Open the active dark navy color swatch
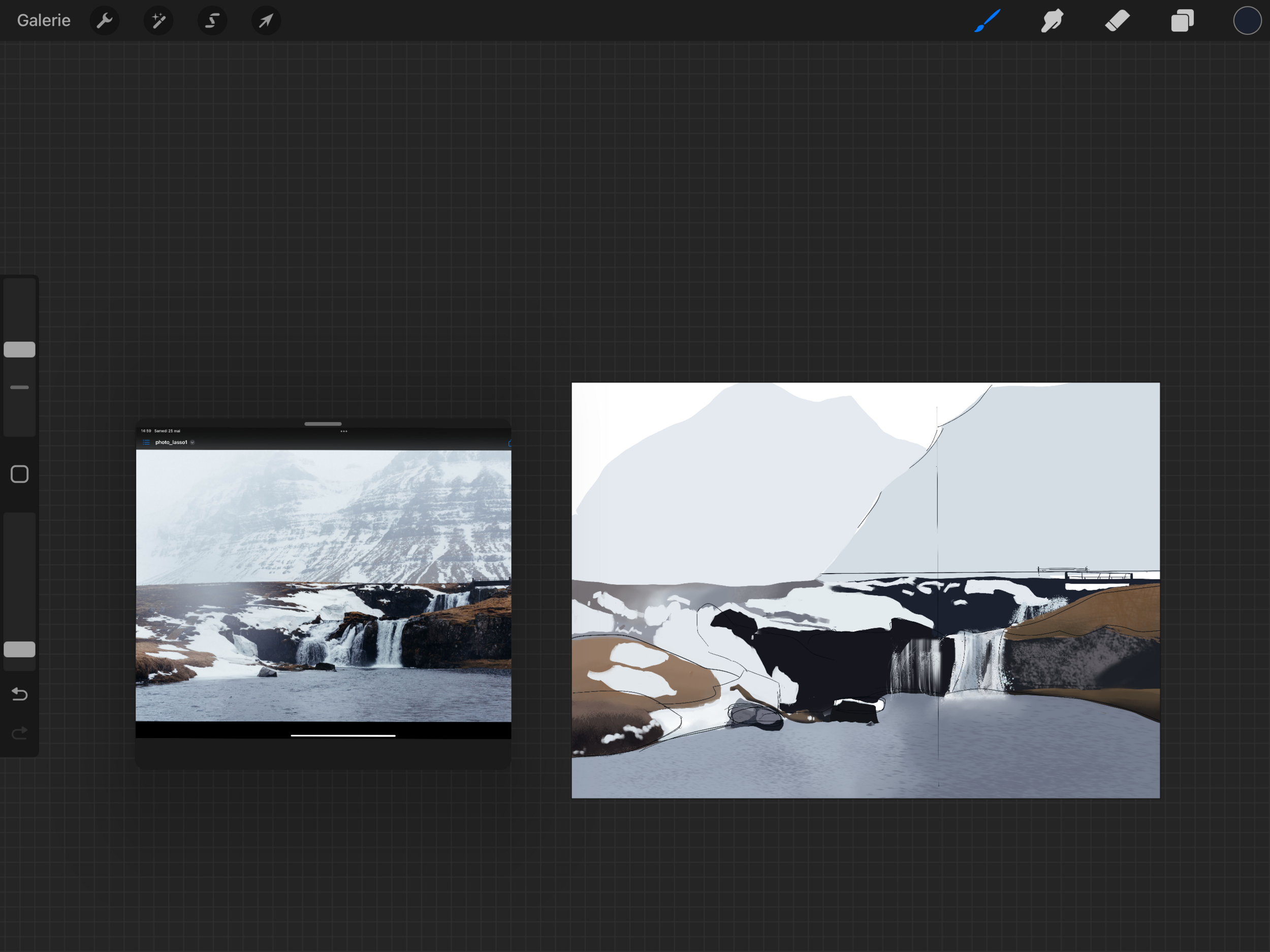The height and width of the screenshot is (952, 1270). 1247,21
